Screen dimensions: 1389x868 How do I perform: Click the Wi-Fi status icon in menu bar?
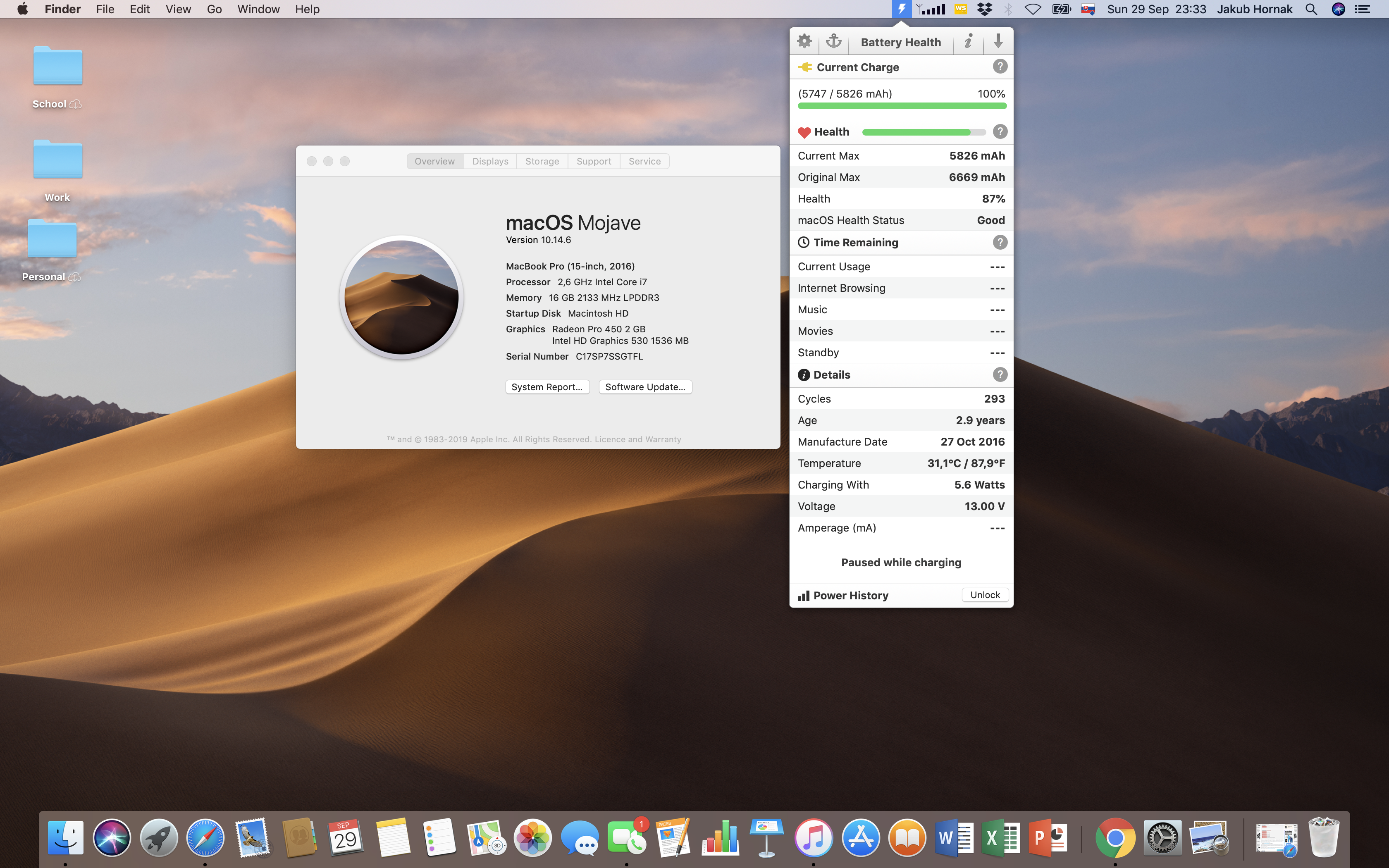tap(1033, 9)
